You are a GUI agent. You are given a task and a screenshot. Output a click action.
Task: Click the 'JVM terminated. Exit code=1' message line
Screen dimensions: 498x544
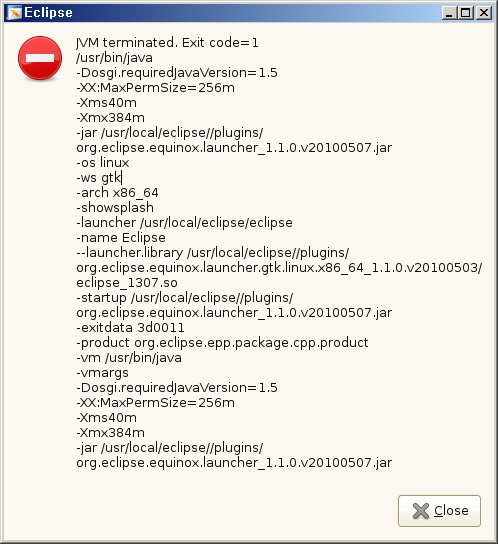click(167, 43)
